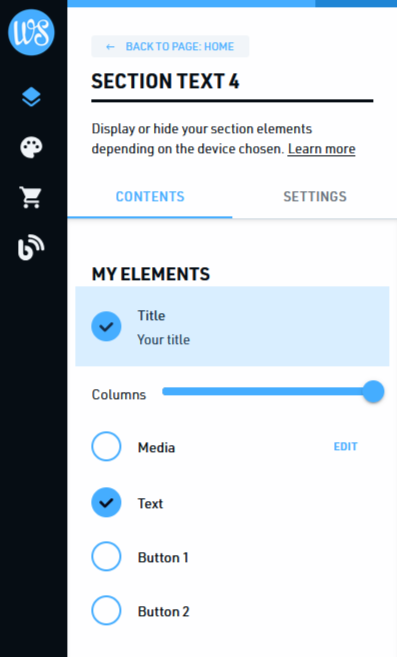
Task: Open the shopping cart store icon
Action: (x=31, y=197)
